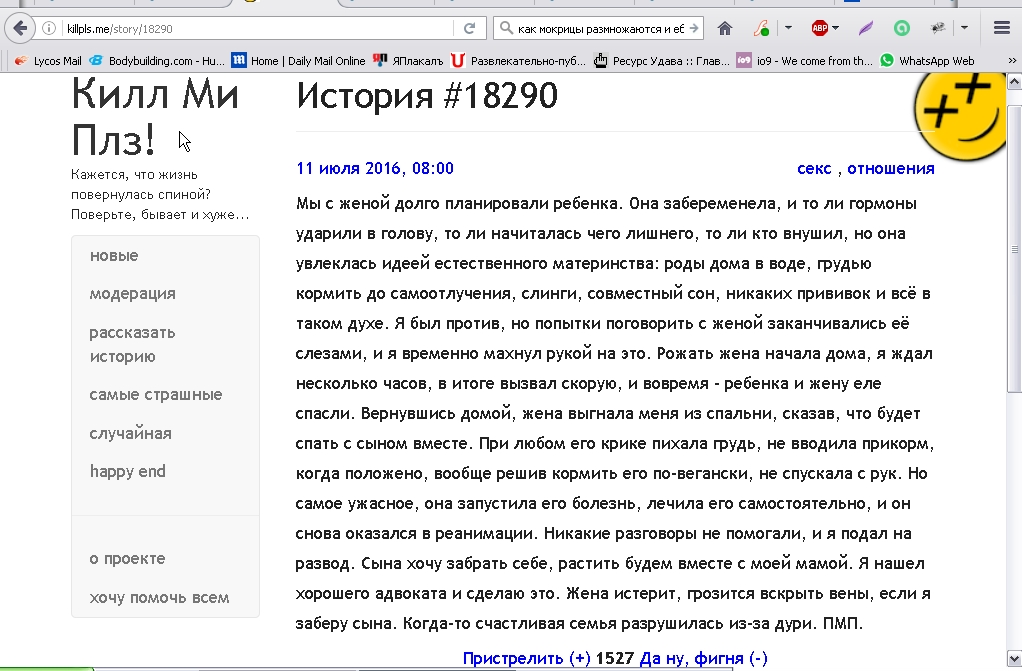This screenshot has height=671, width=1022.
Task: Click the red script extension icon
Action: (761, 28)
